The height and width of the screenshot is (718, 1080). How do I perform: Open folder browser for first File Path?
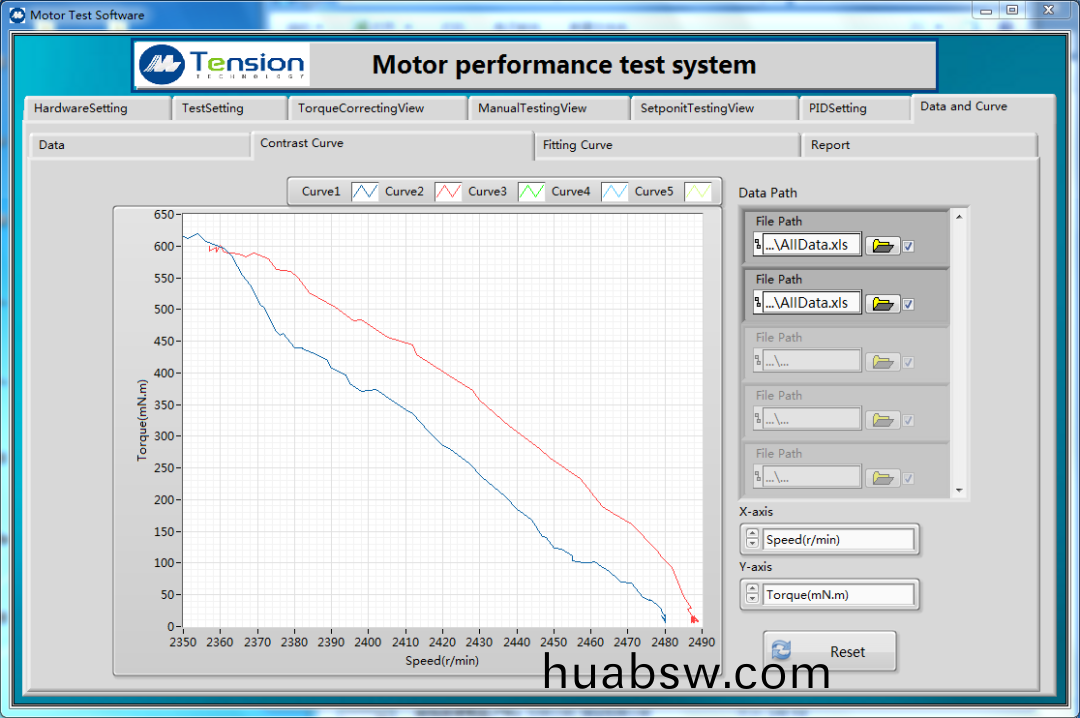click(x=882, y=246)
